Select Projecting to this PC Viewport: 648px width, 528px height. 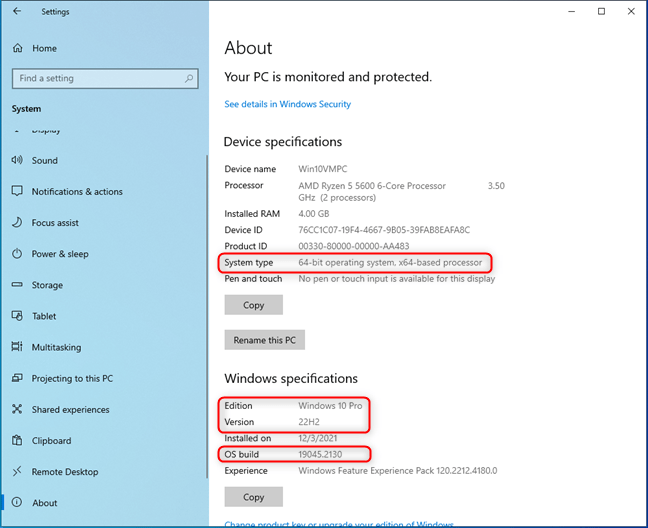click(x=72, y=378)
